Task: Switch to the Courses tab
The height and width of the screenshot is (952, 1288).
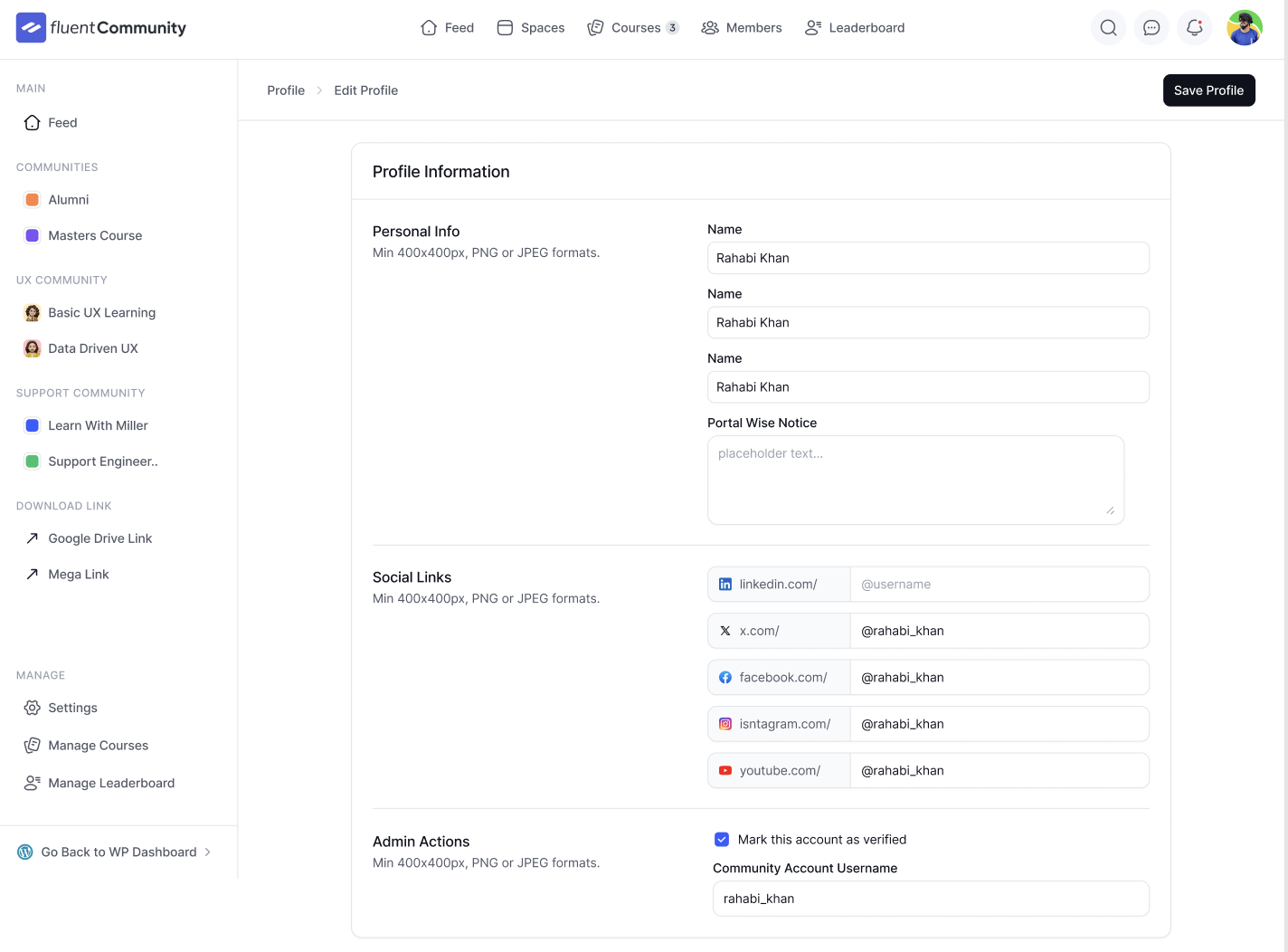Action: [633, 27]
